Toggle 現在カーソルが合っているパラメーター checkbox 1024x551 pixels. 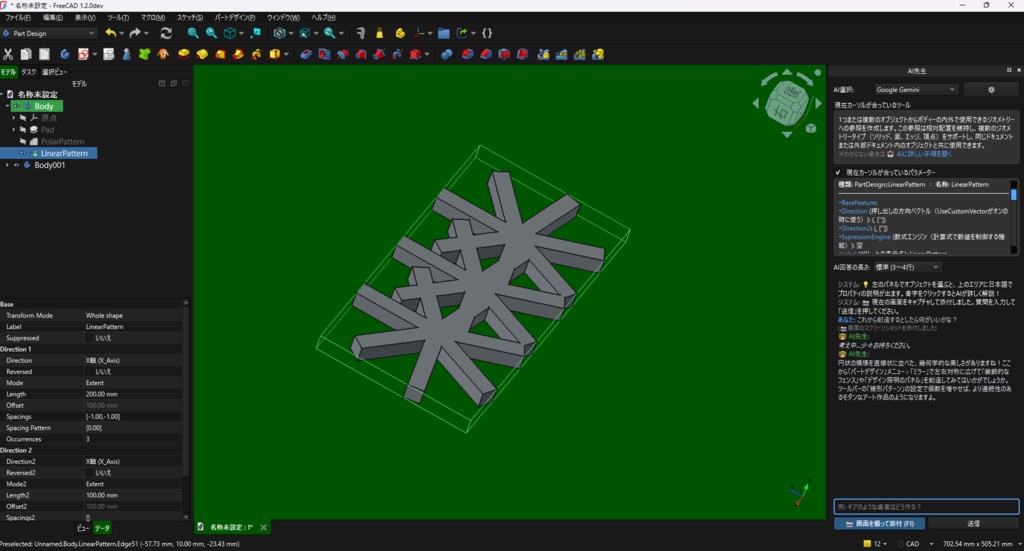coord(838,172)
